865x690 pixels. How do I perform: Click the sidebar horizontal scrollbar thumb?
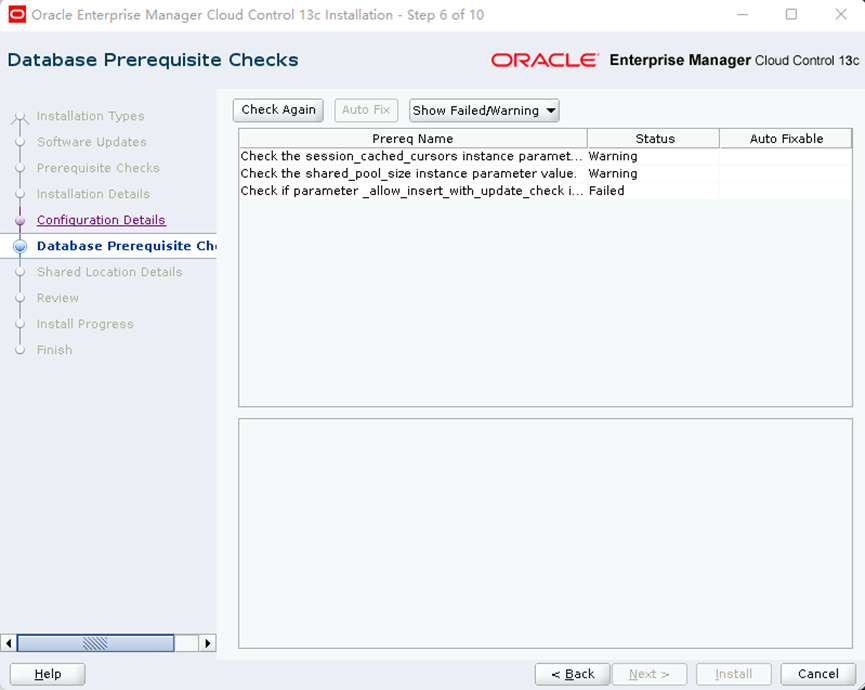95,643
